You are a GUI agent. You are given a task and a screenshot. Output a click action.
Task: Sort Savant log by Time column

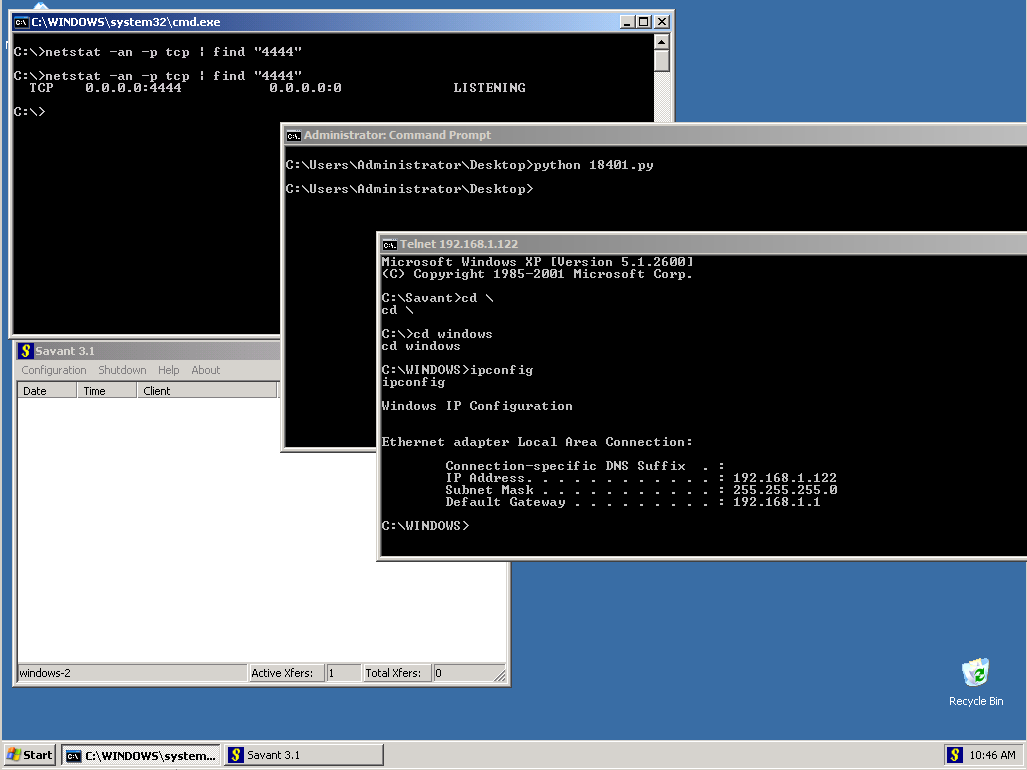107,391
